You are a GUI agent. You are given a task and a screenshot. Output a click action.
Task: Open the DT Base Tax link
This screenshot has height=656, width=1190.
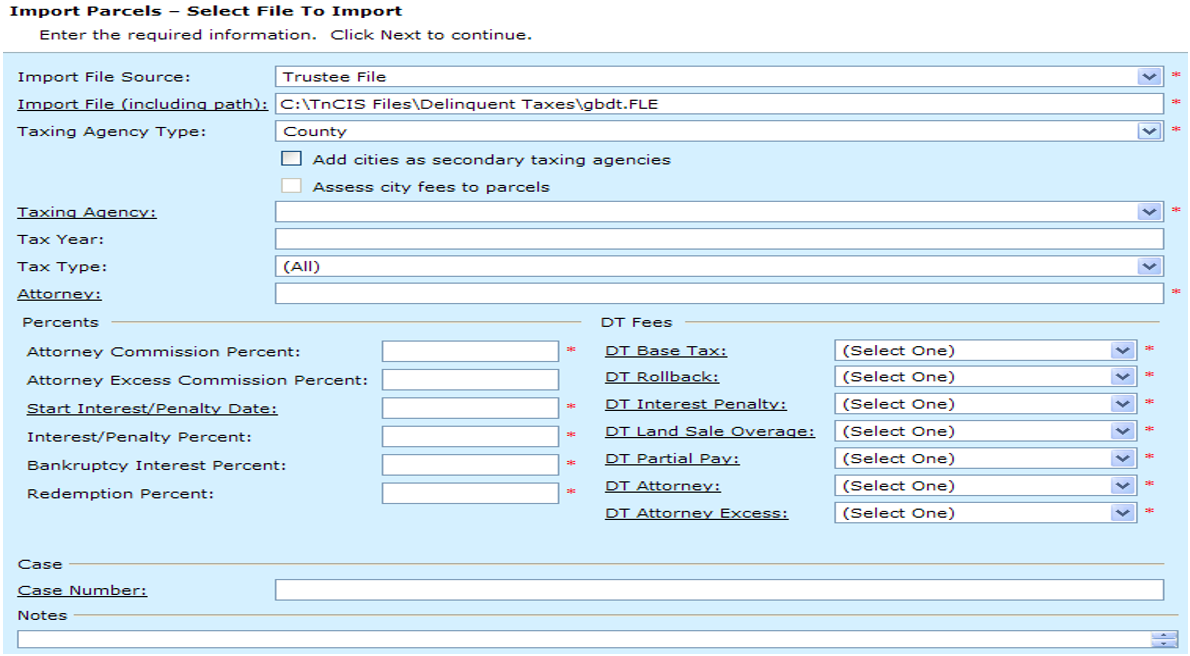(666, 351)
